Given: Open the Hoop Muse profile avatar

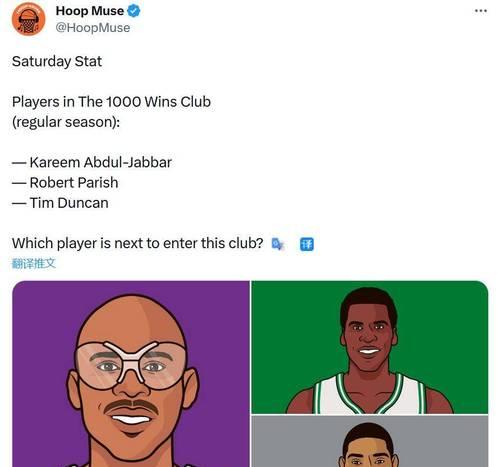Looking at the screenshot, I should pyautogui.click(x=28, y=19).
